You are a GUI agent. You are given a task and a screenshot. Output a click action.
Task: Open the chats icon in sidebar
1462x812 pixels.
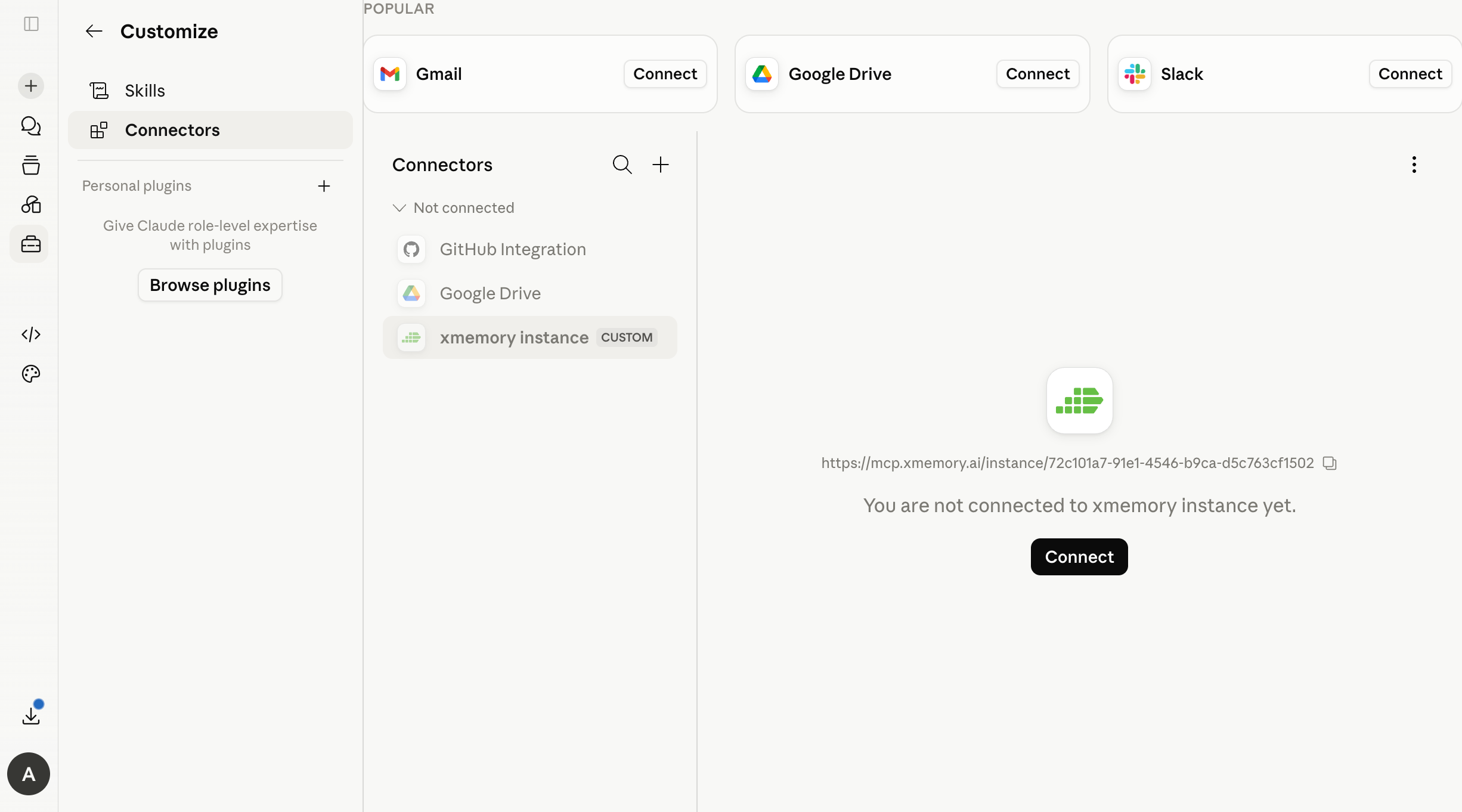point(31,126)
